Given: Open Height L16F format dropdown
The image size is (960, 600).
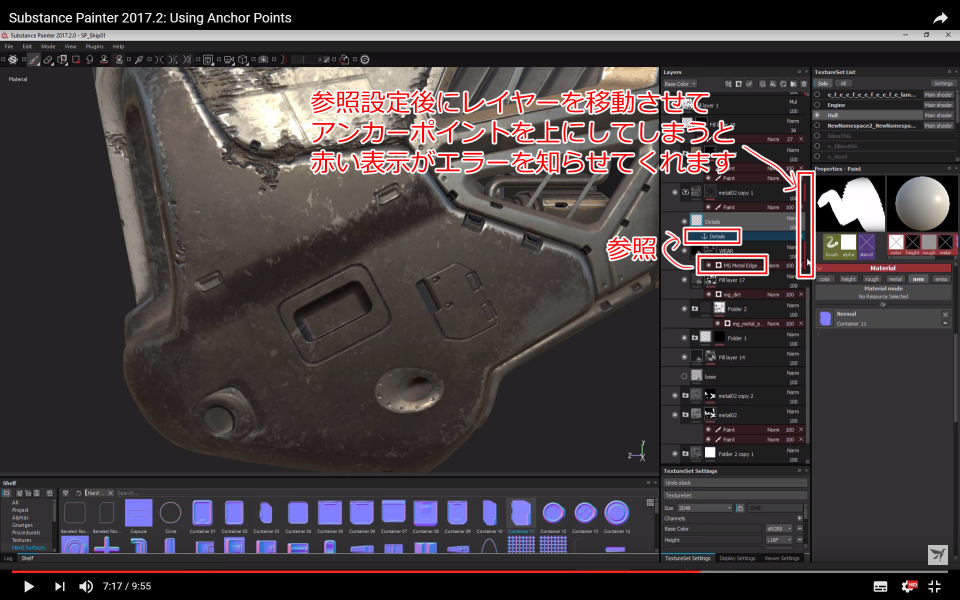Looking at the screenshot, I should coord(779,539).
